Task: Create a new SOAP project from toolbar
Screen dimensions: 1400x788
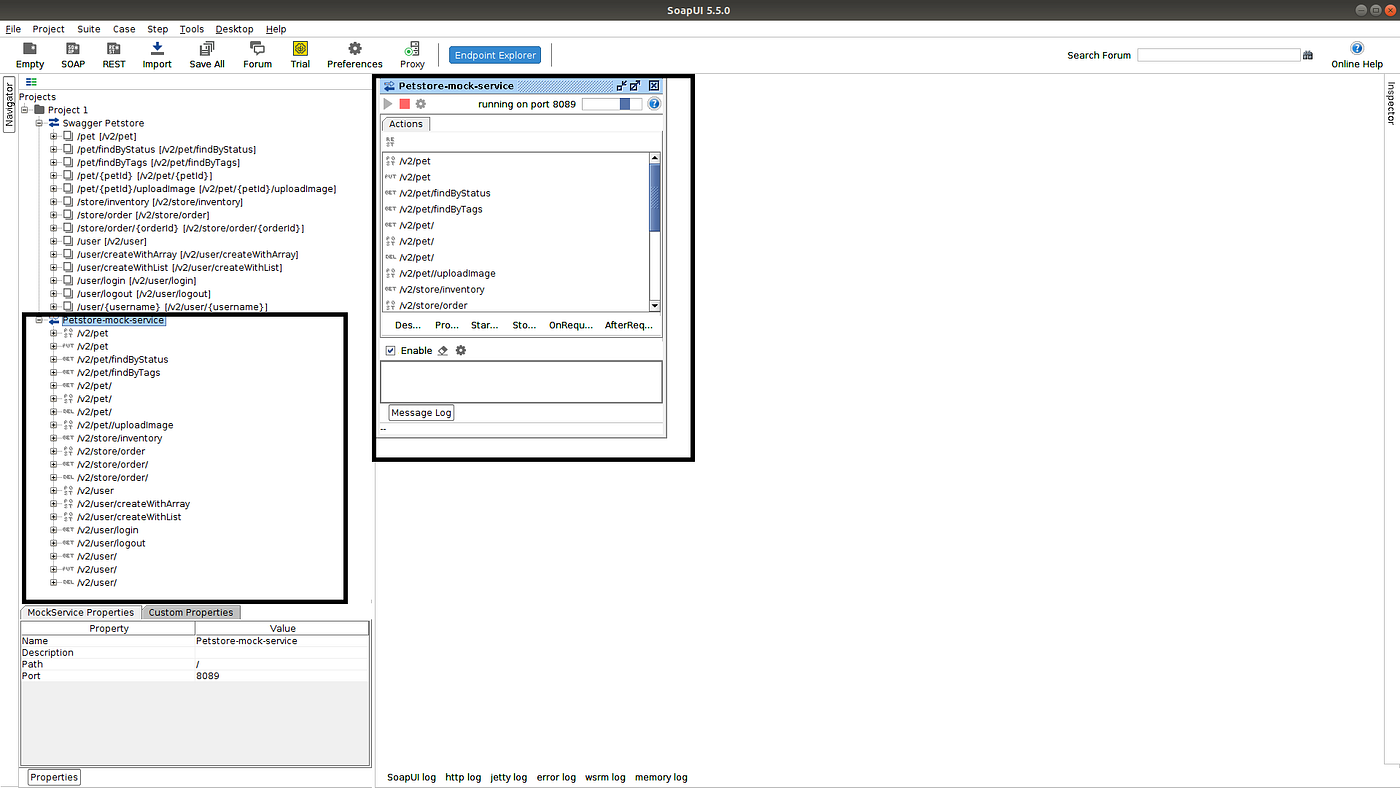Action: point(73,48)
